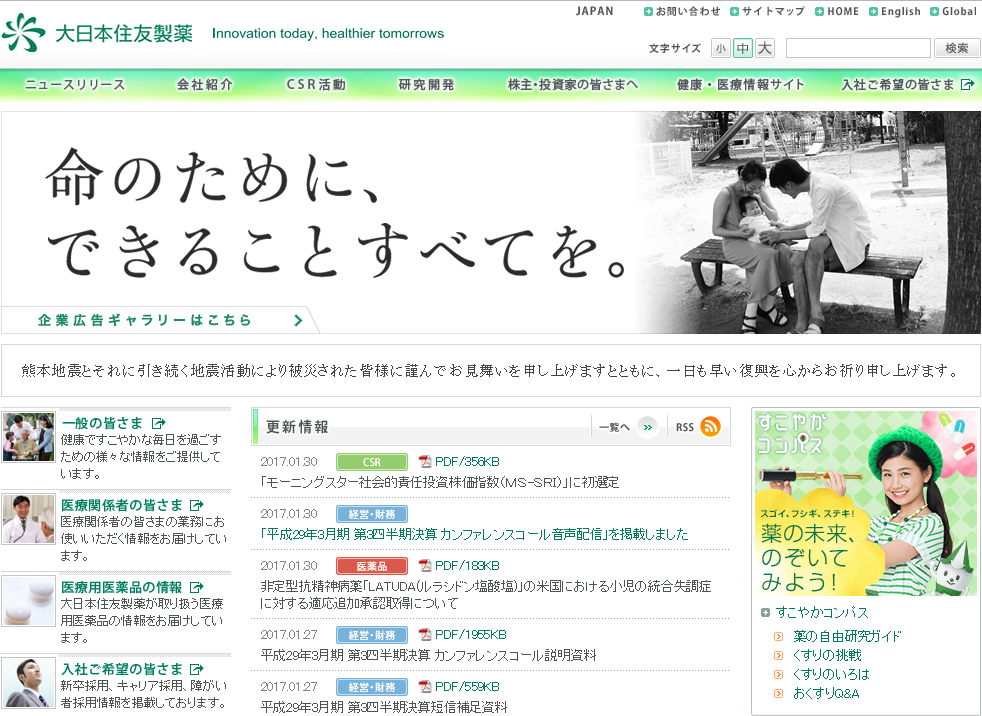The height and width of the screenshot is (716, 982).
Task: Click external-link icon beside 医療用医薬品の情報
Action: pyautogui.click(x=197, y=587)
